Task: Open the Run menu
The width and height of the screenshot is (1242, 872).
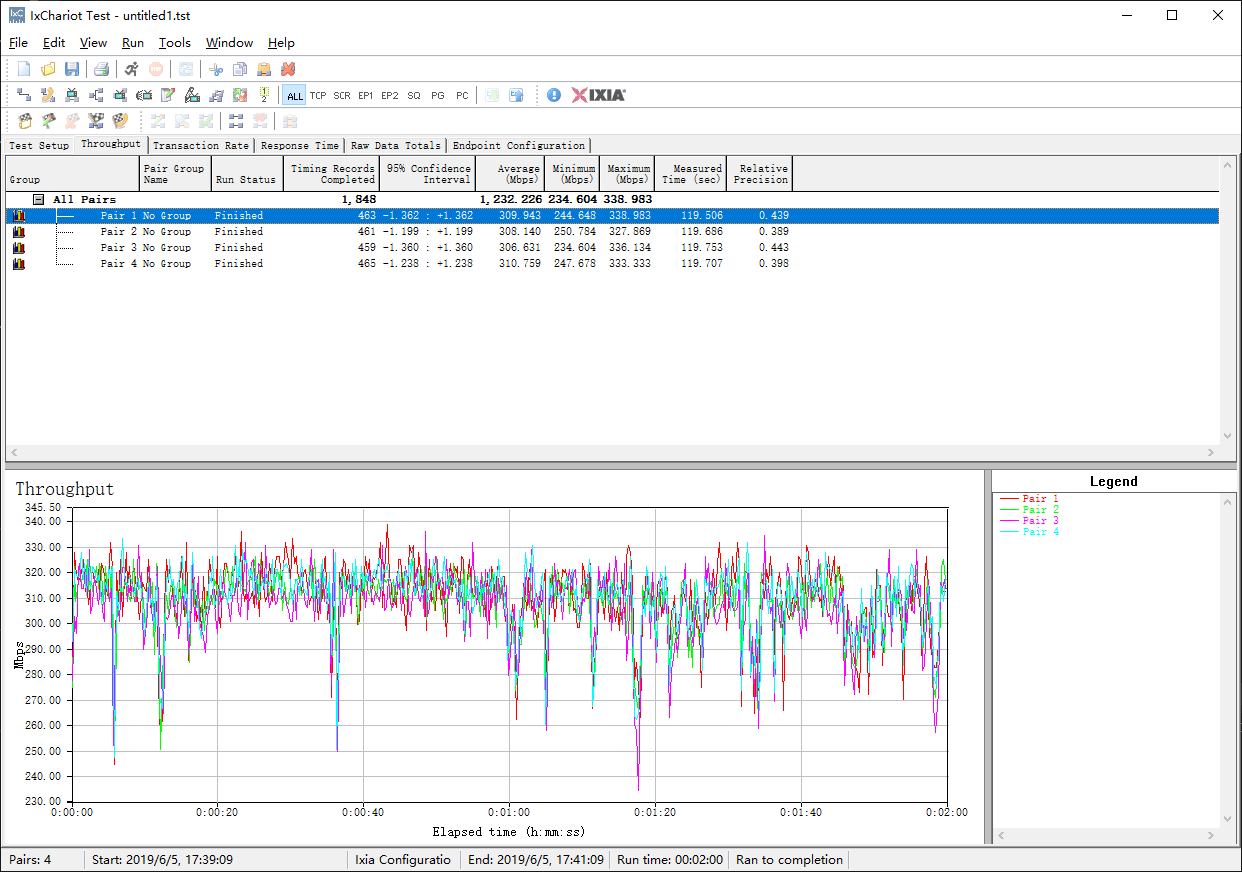Action: [x=133, y=43]
